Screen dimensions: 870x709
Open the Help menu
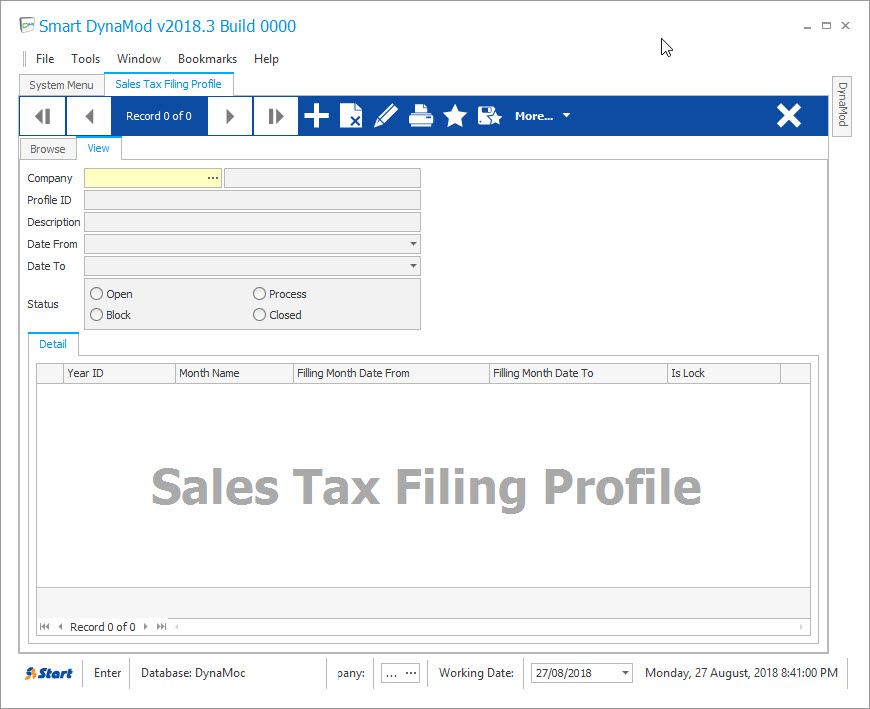coord(266,59)
